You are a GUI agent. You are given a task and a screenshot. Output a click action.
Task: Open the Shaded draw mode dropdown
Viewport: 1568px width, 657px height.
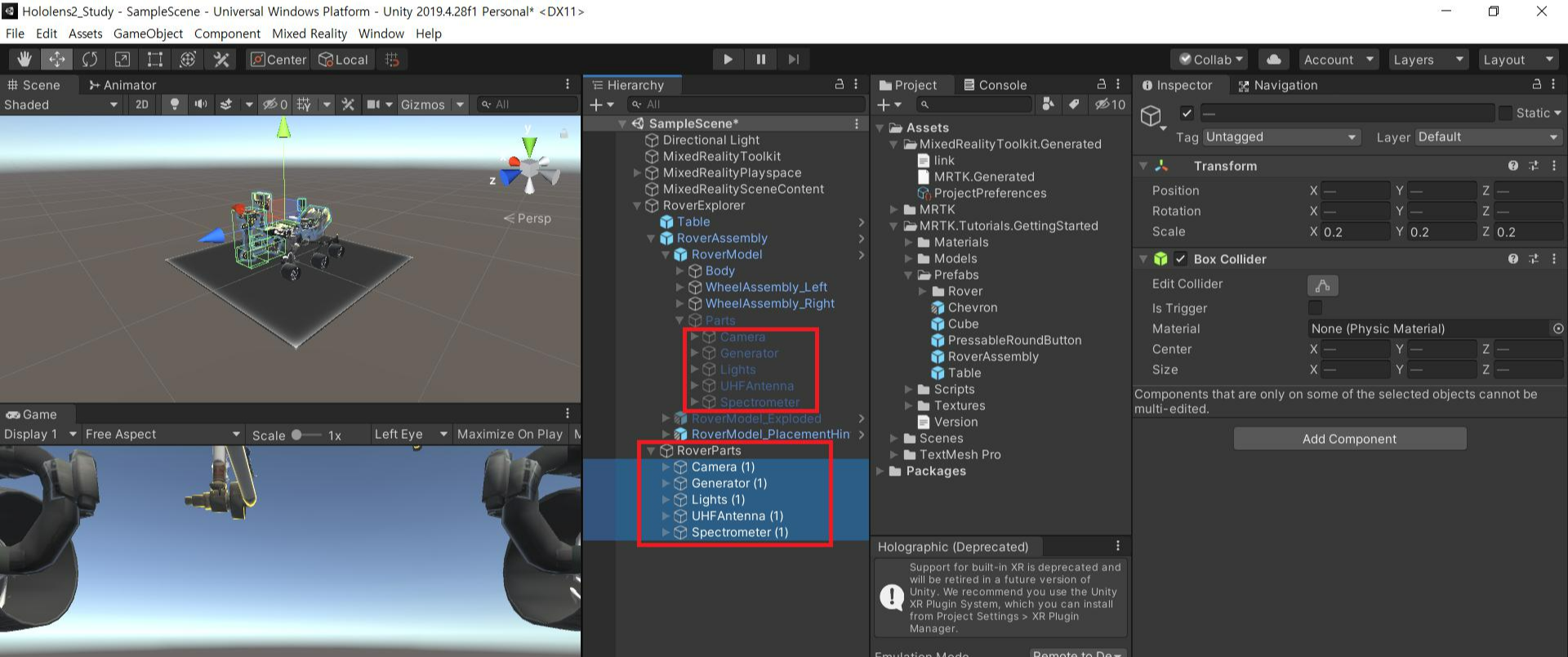pos(61,105)
